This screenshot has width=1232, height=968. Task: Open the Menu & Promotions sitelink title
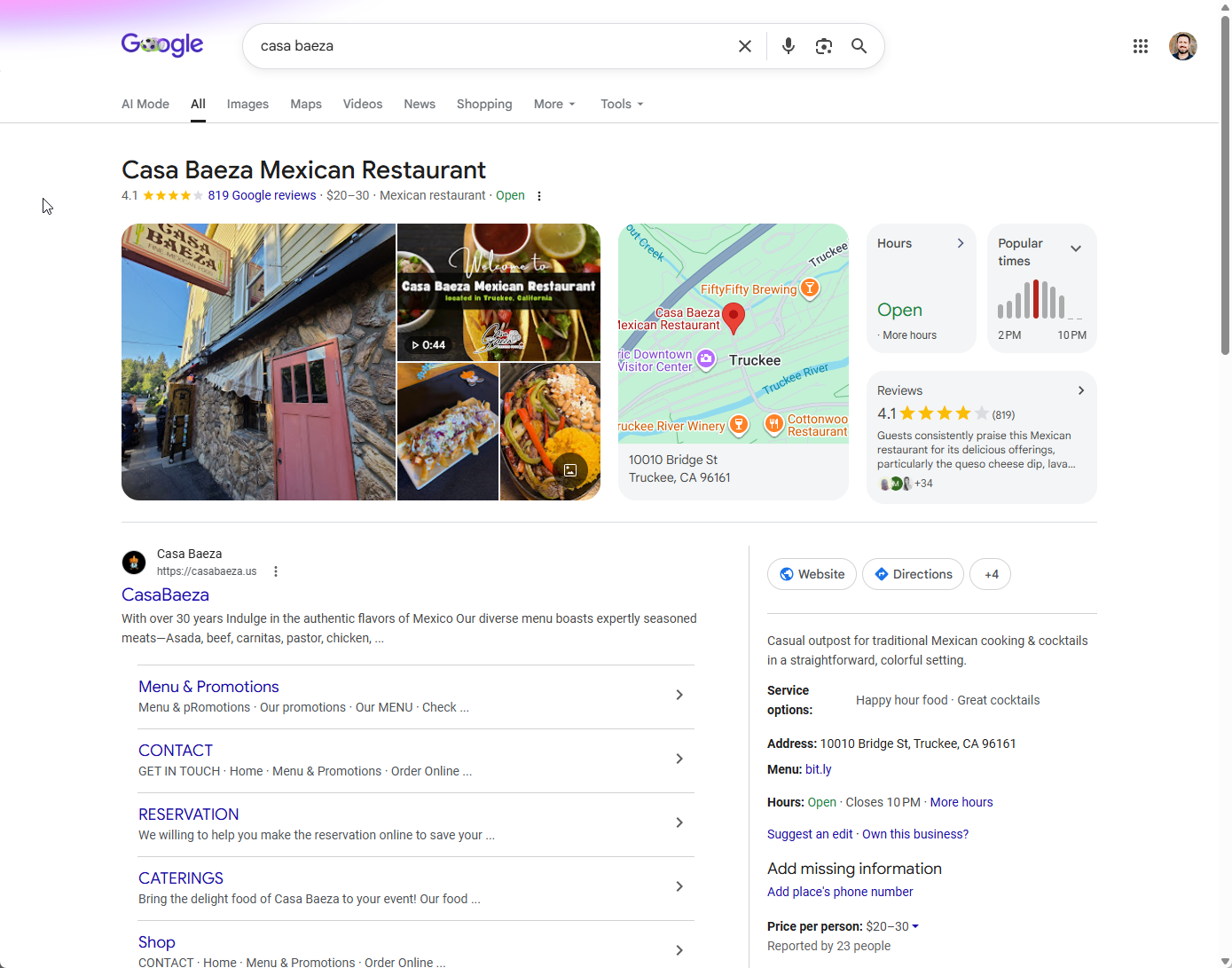(x=208, y=687)
